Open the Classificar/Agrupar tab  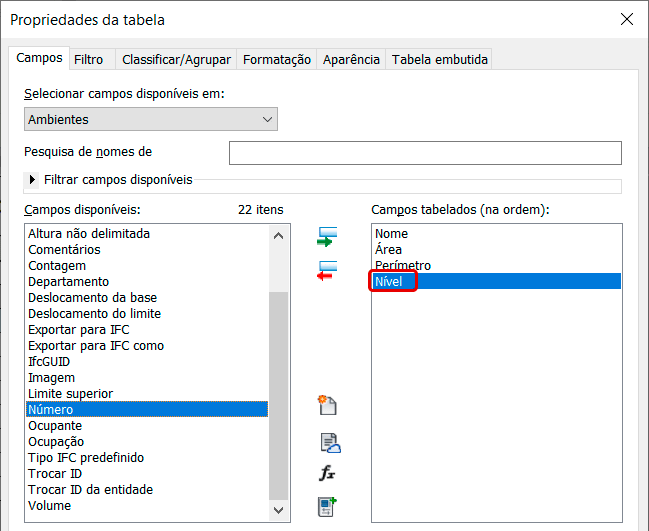[176, 60]
